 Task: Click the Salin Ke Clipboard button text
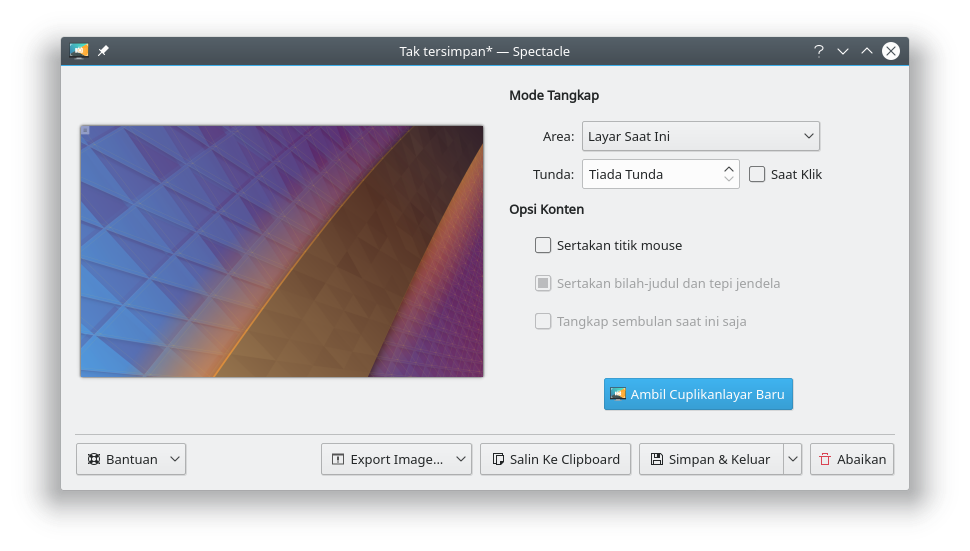point(564,459)
